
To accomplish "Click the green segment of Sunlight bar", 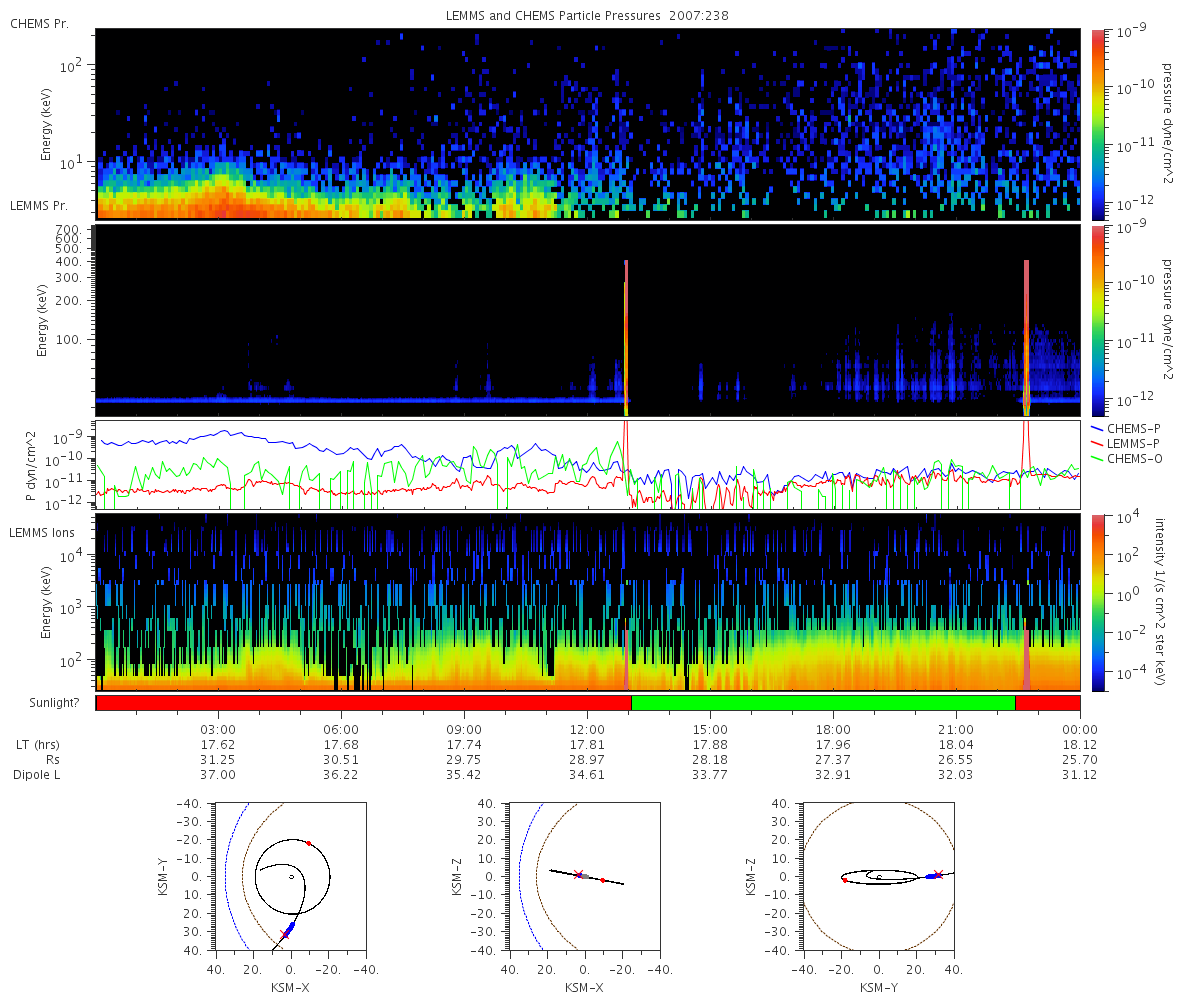I will 823,702.
